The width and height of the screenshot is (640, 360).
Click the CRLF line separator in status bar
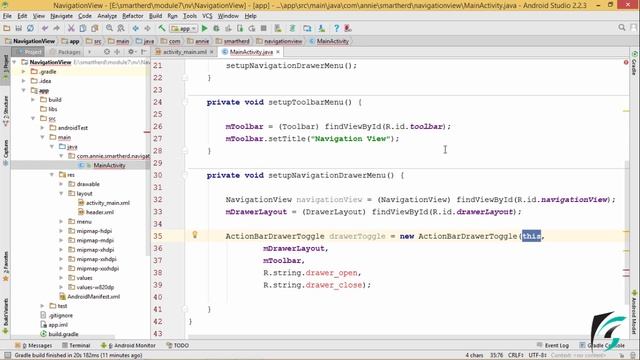[516, 355]
